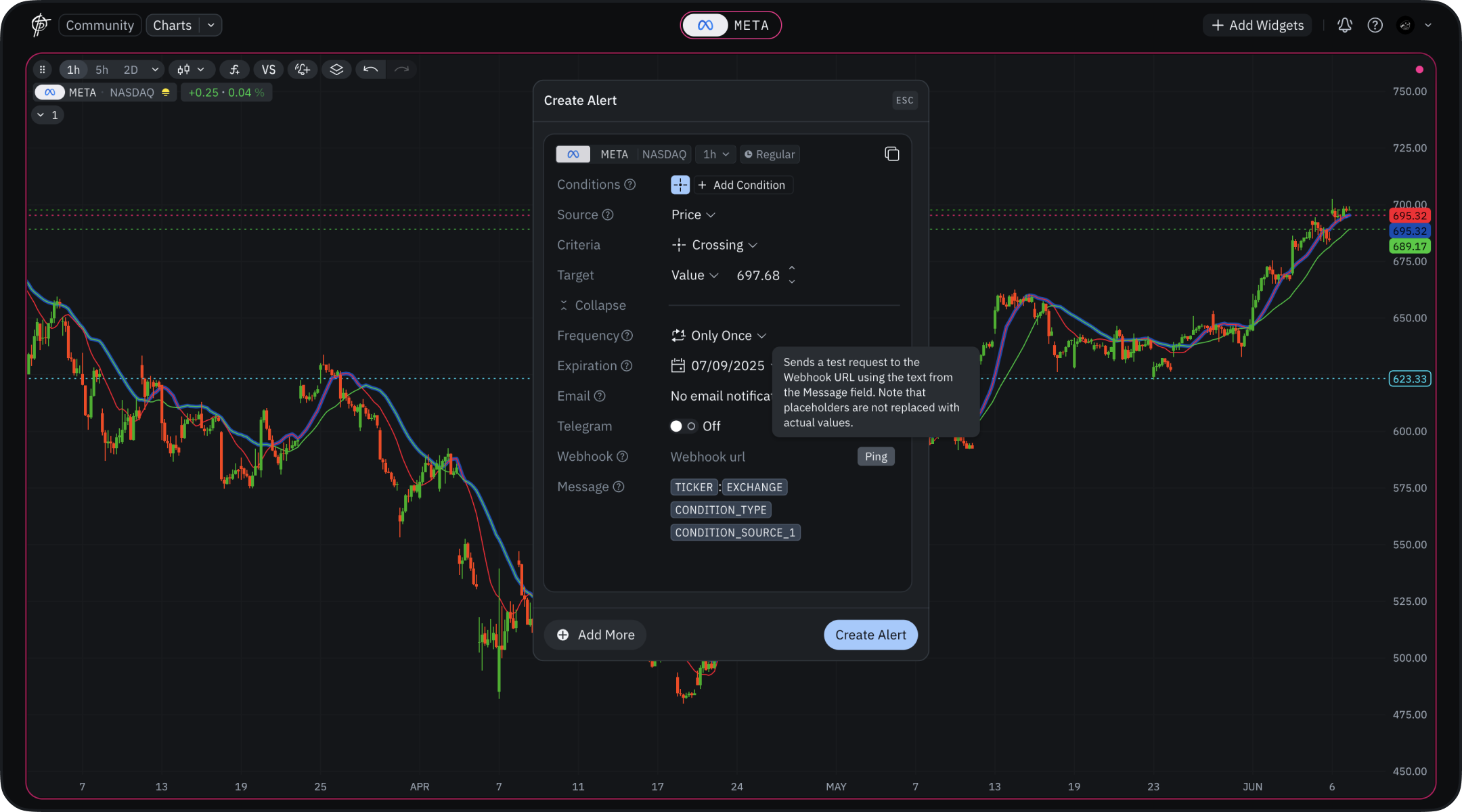Screen dimensions: 1462x812
Task: Expand the user account chevron
Action: 1428,25
